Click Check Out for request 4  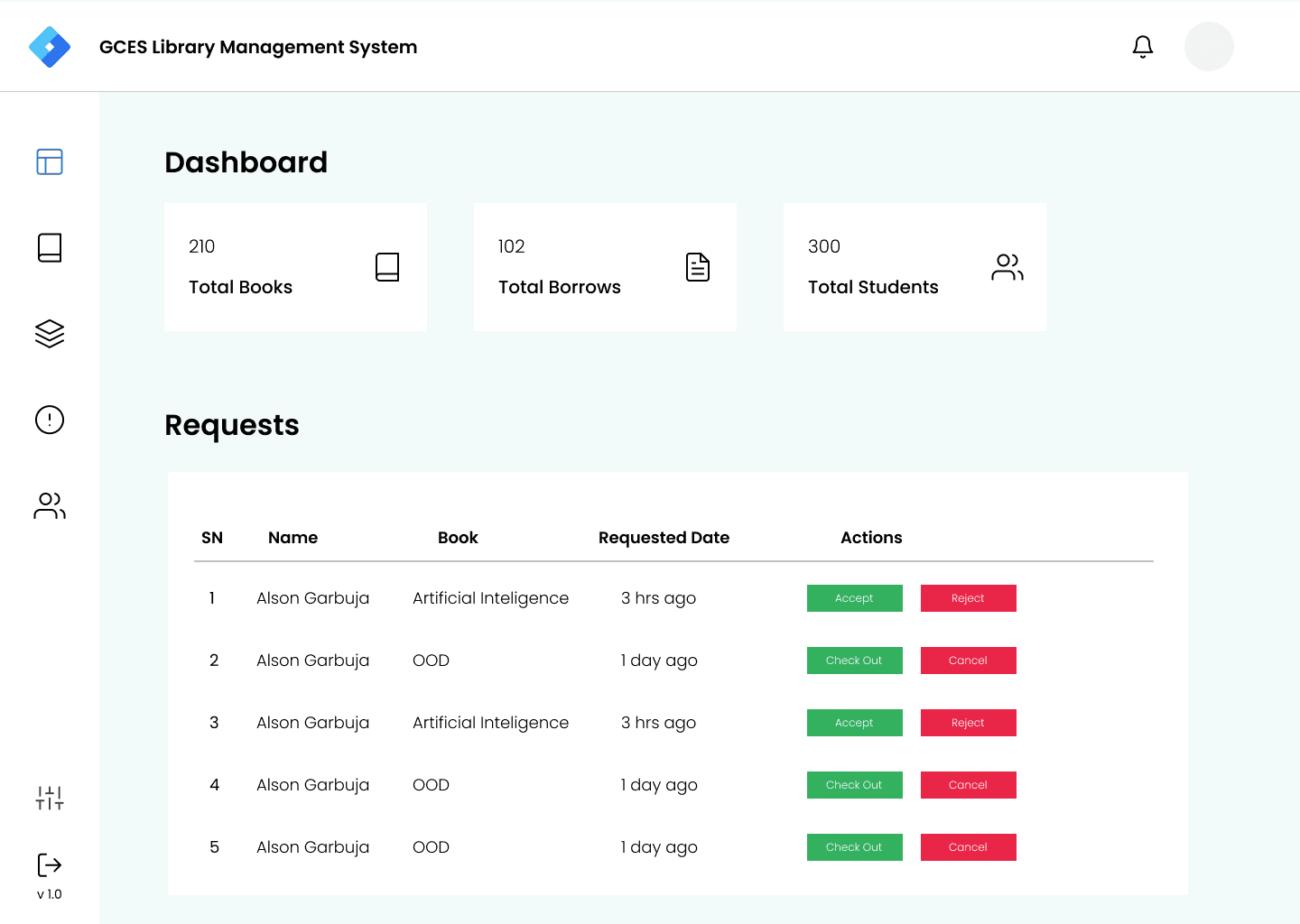pyautogui.click(x=854, y=784)
